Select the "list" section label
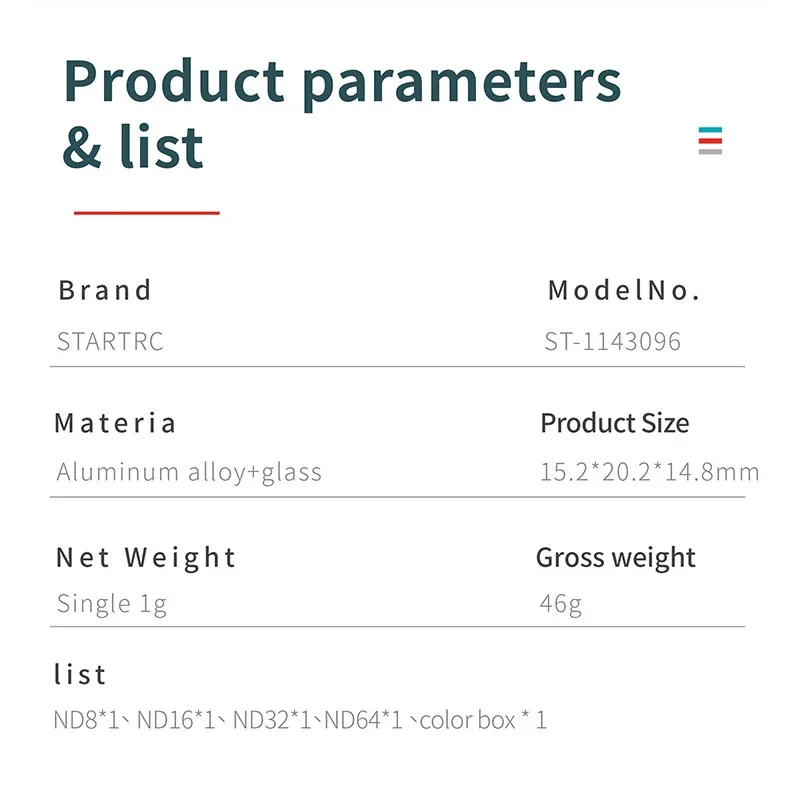 (x=80, y=675)
